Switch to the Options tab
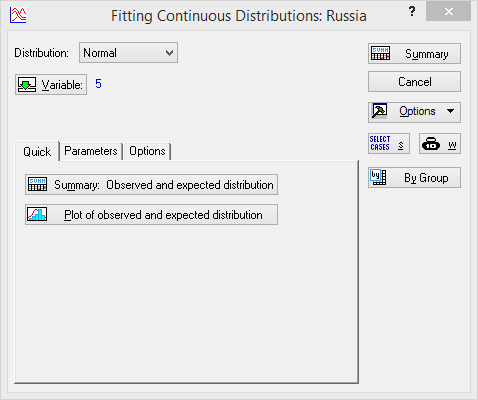478x400 pixels. pos(147,151)
